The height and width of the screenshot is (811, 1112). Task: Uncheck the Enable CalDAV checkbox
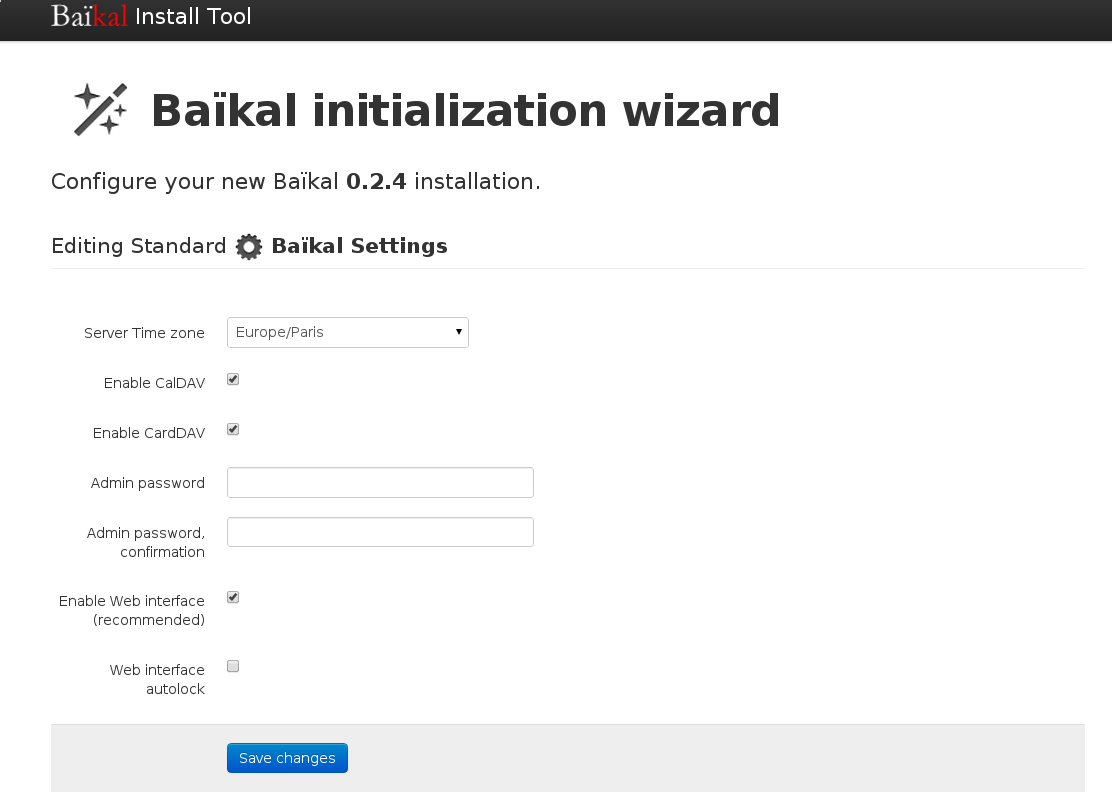(233, 379)
